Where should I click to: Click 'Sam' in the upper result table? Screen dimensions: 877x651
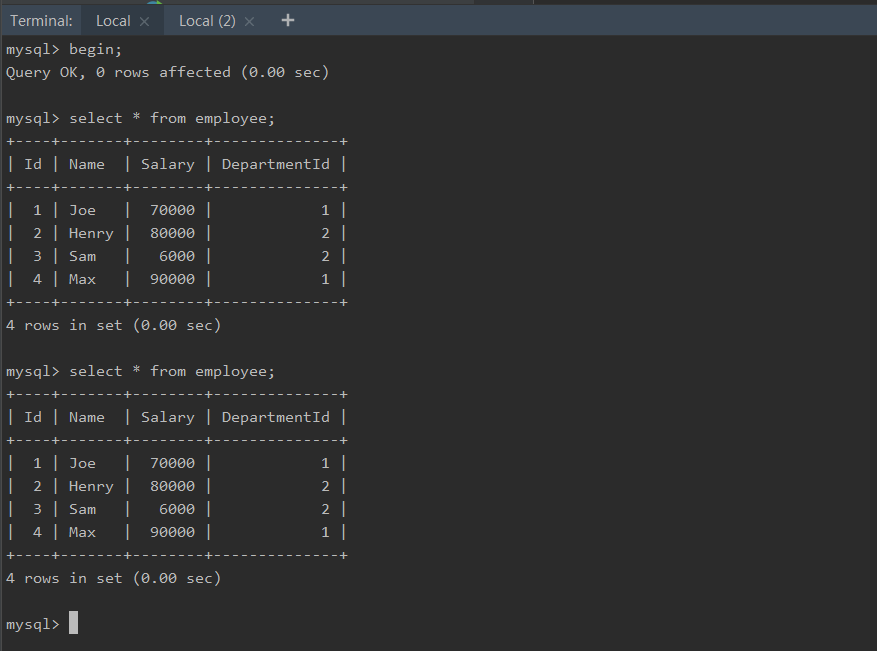point(82,256)
